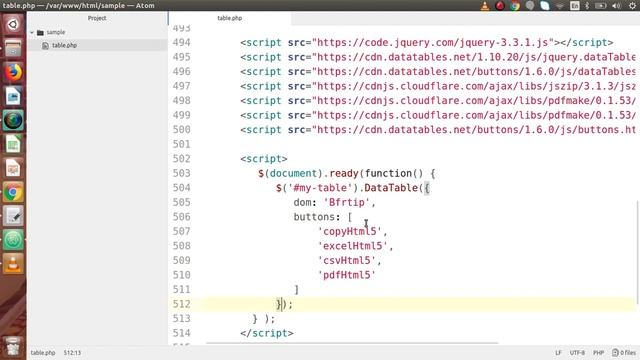Open LibreOffice Writer from the dock
640x360 pixels.
(x=13, y=96)
